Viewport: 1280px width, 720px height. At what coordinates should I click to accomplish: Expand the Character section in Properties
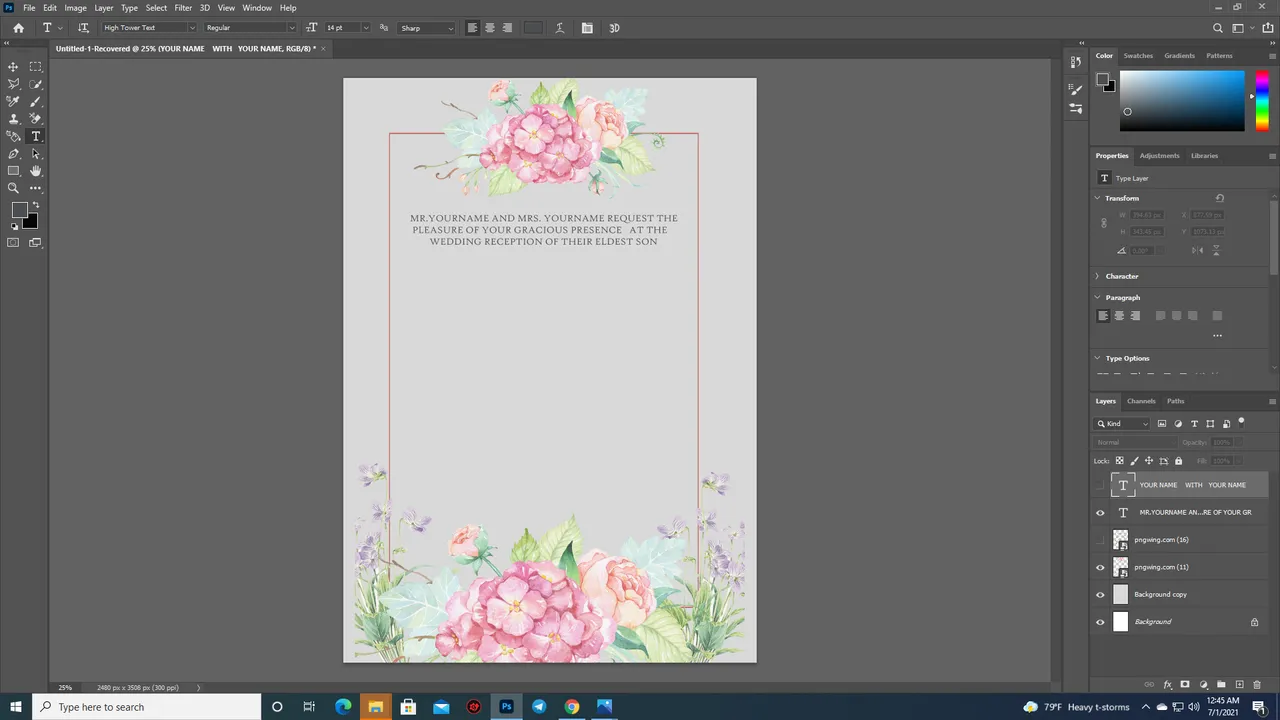1098,276
